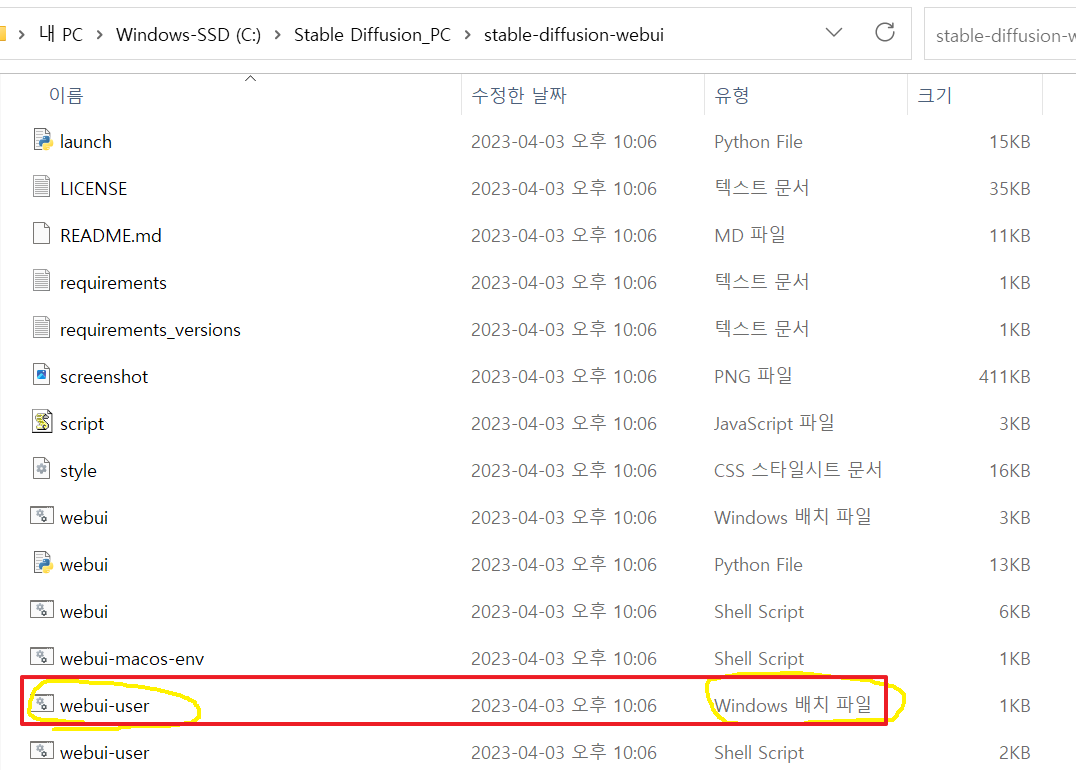Sort files by the 수정한 날짜 column

click(x=519, y=95)
